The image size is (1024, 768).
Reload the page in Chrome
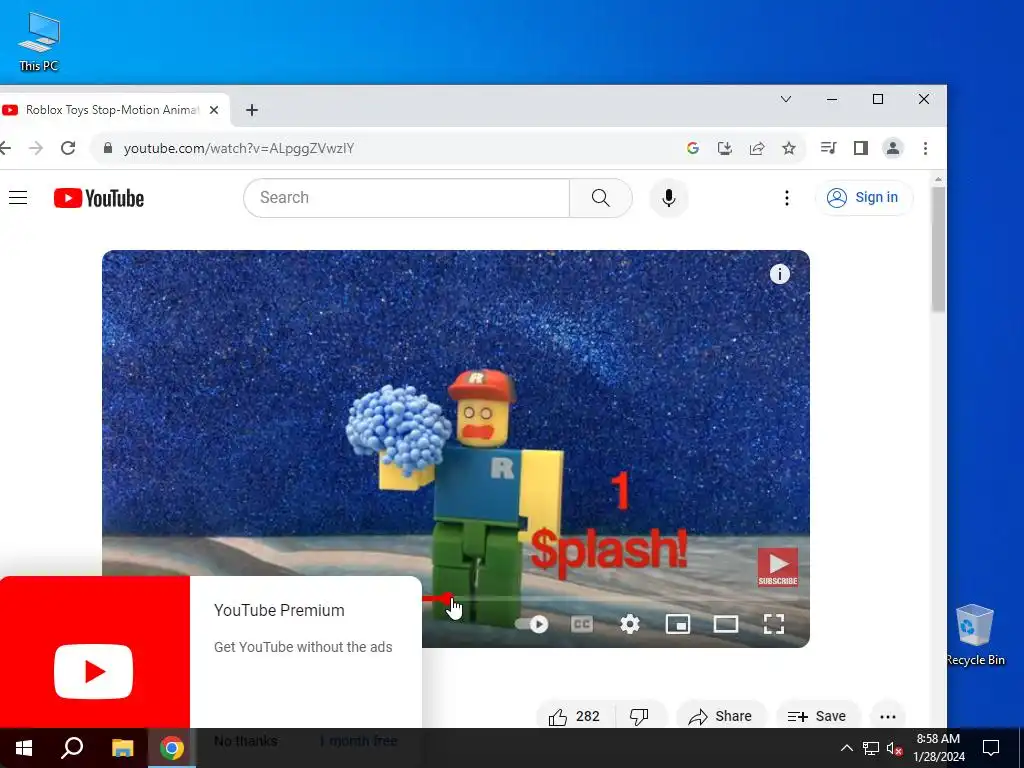click(x=68, y=148)
